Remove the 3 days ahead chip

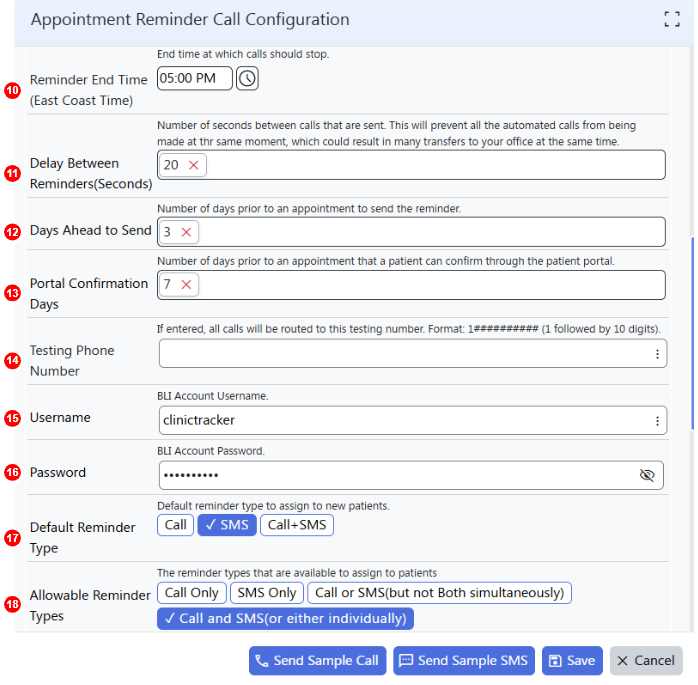click(187, 232)
